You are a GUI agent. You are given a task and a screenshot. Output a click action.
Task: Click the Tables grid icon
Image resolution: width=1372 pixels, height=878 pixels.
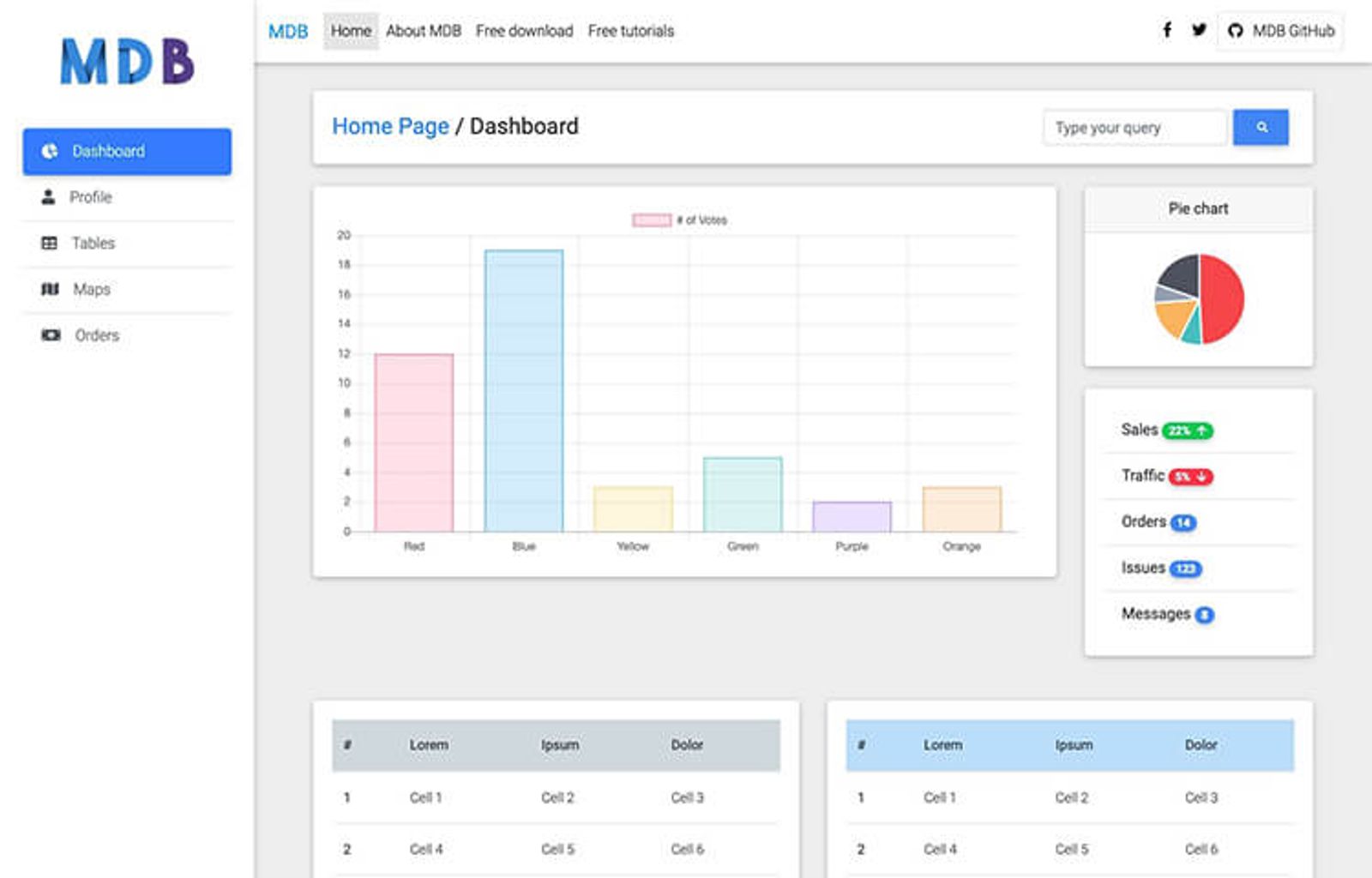click(50, 244)
